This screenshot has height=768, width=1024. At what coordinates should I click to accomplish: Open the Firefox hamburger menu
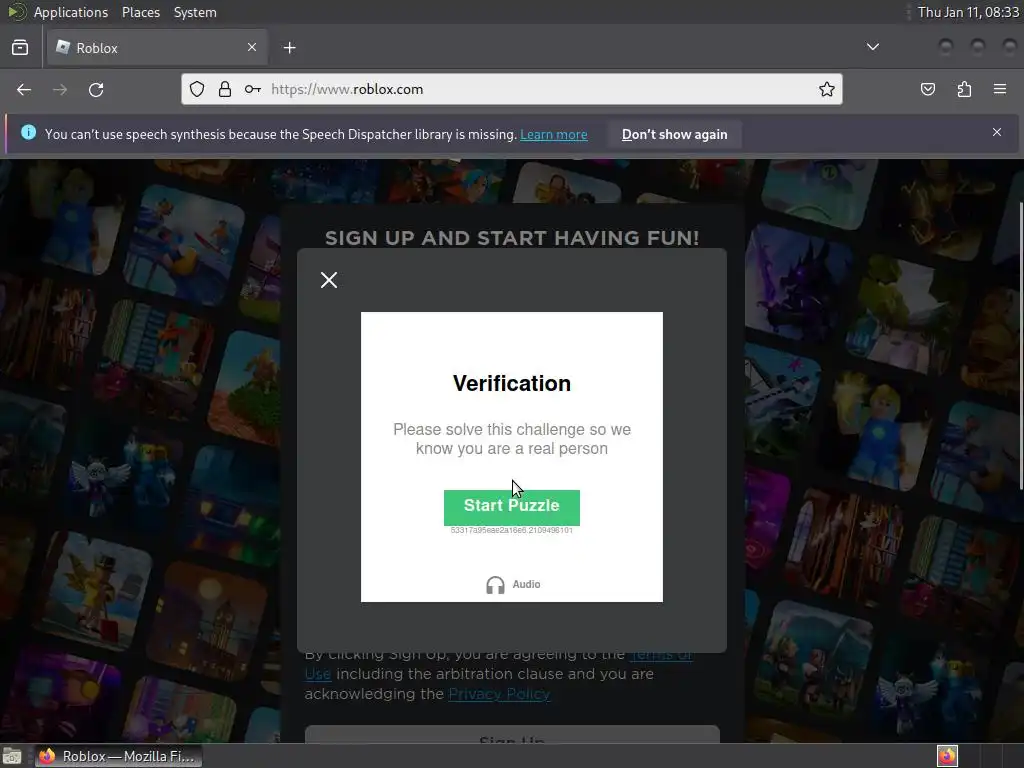pos(1000,89)
